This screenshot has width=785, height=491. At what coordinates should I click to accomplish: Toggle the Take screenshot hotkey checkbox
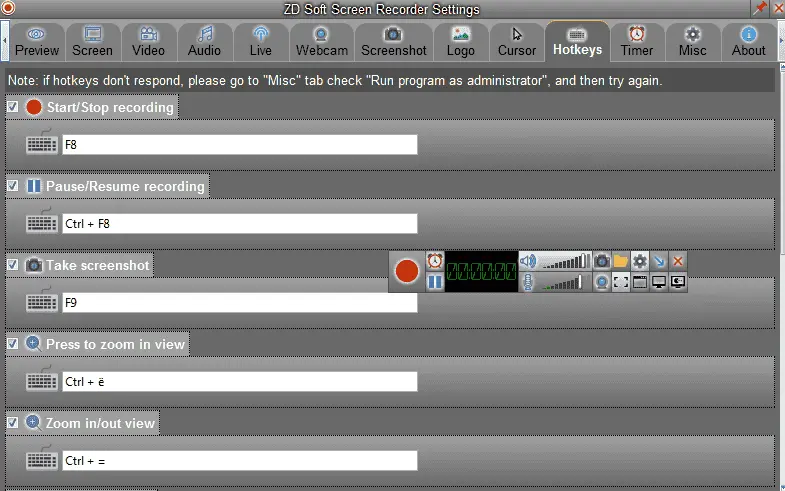click(x=13, y=265)
